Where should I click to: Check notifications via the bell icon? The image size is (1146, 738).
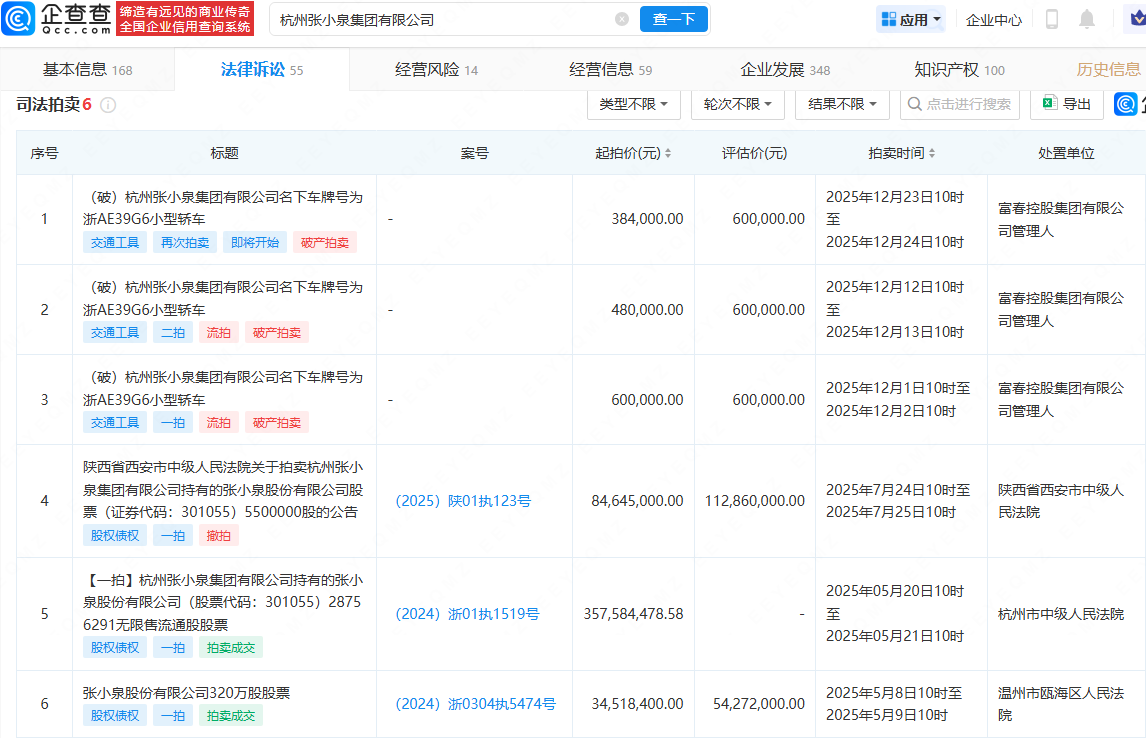pyautogui.click(x=1088, y=19)
